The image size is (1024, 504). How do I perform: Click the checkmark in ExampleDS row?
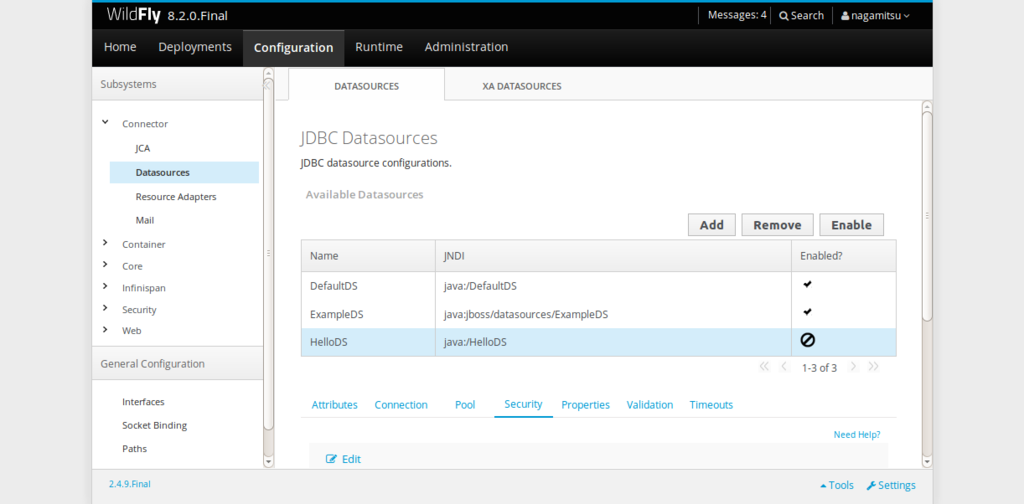(808, 312)
